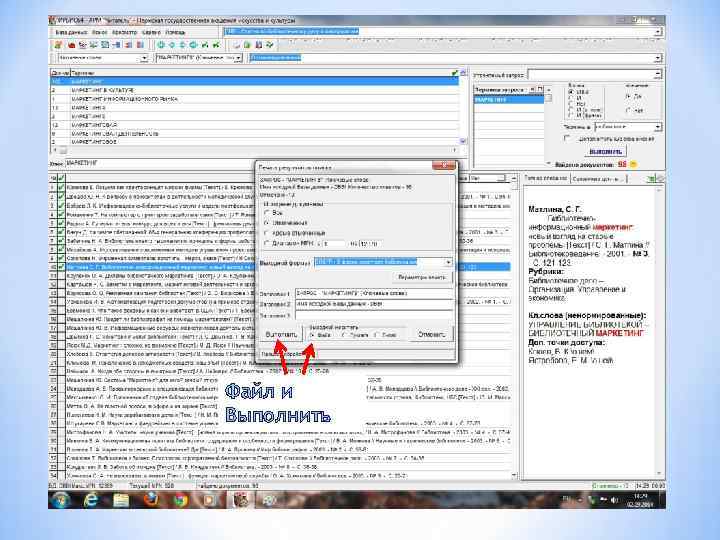The height and width of the screenshot is (540, 720).
Task: Select term МАРКЕТИНГОВАЯ in dictionary list
Action: tap(255, 125)
